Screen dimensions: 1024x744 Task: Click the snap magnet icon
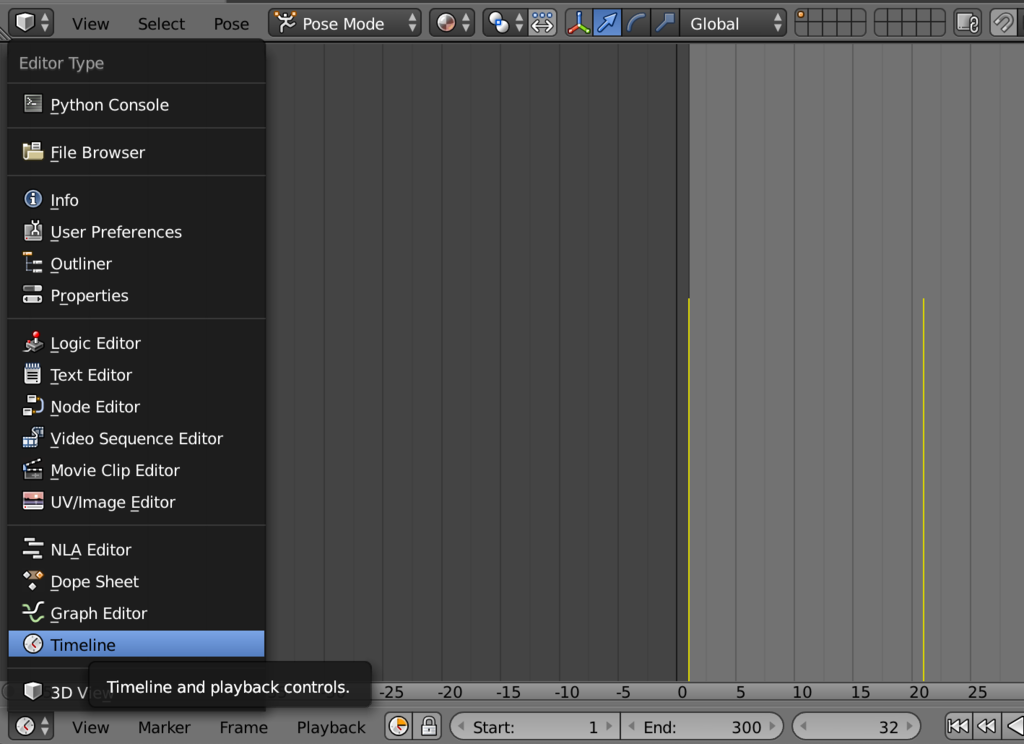click(x=1003, y=23)
